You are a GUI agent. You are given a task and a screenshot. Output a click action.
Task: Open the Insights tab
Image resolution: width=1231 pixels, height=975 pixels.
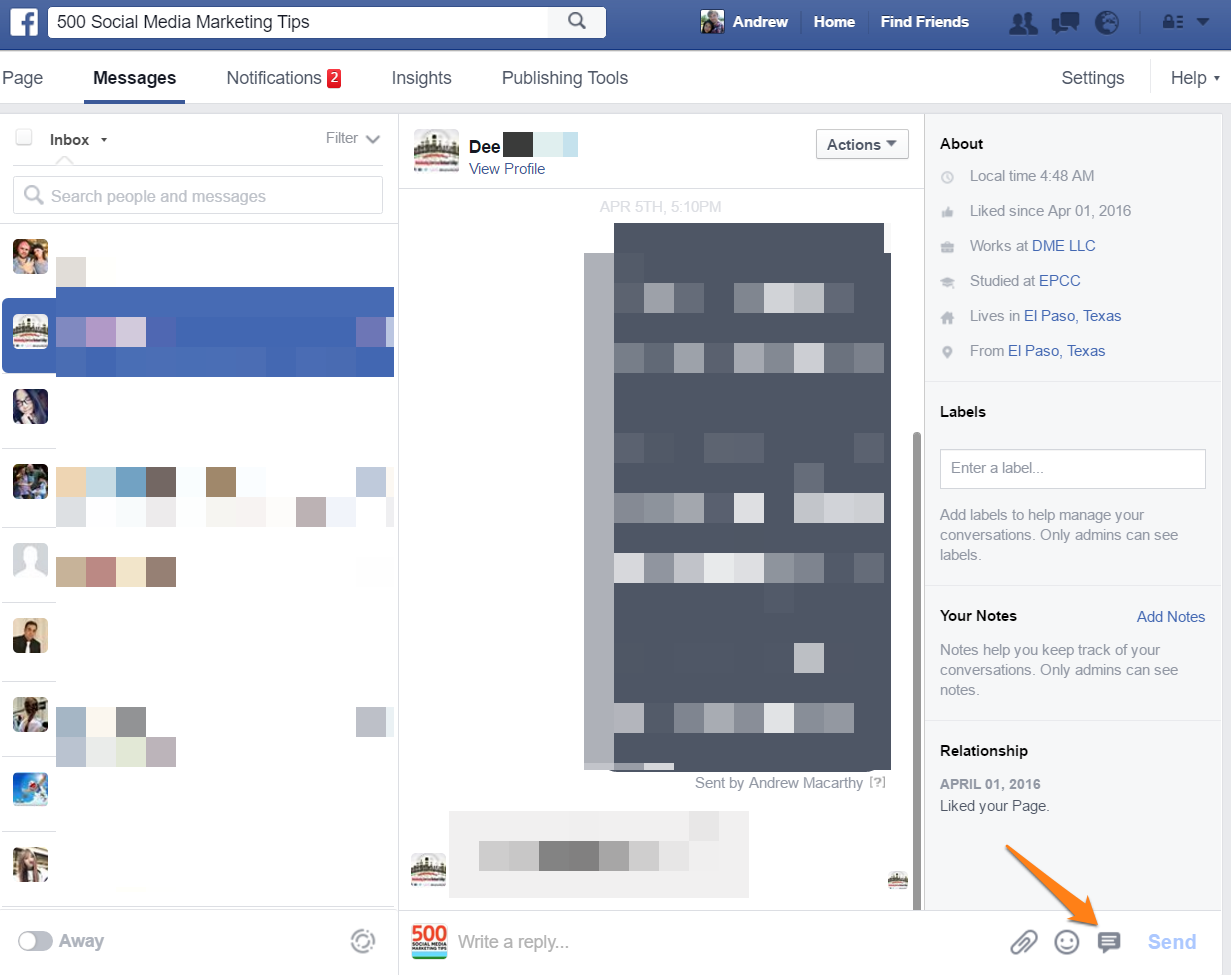(421, 78)
